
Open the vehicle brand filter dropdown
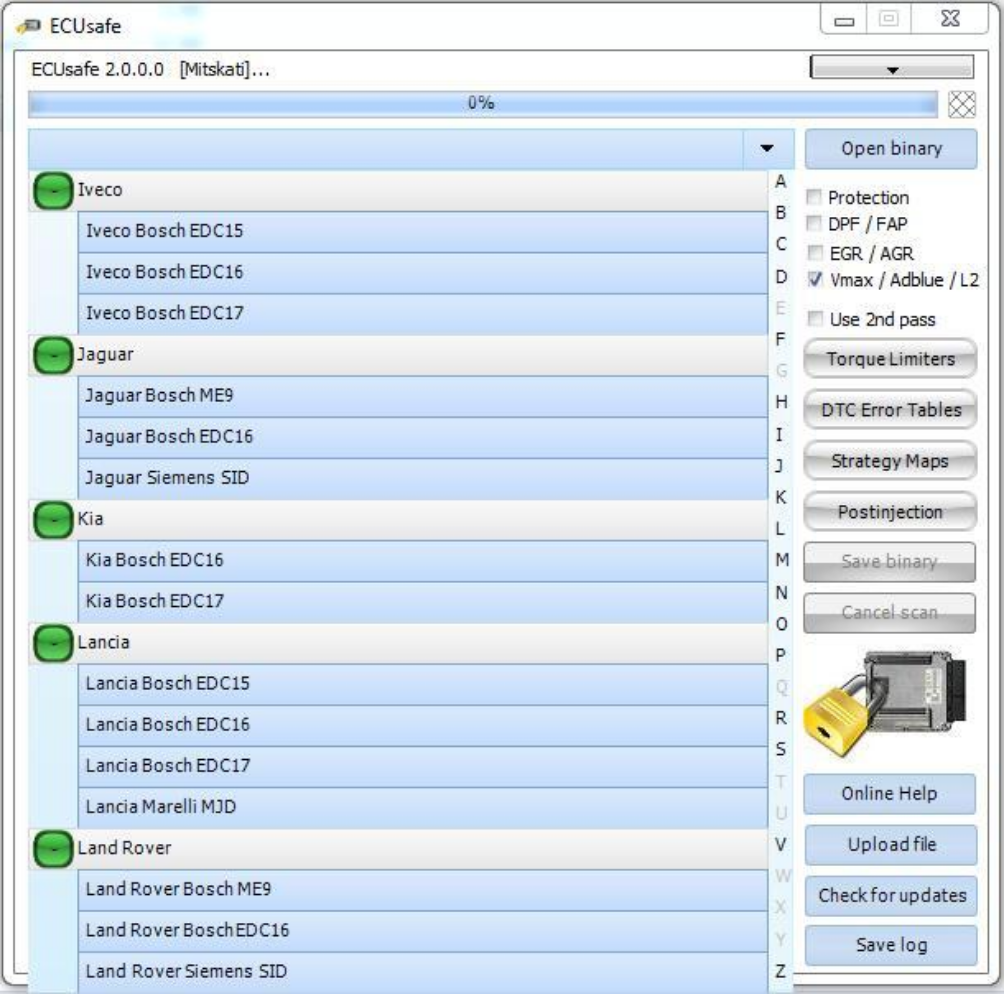766,147
